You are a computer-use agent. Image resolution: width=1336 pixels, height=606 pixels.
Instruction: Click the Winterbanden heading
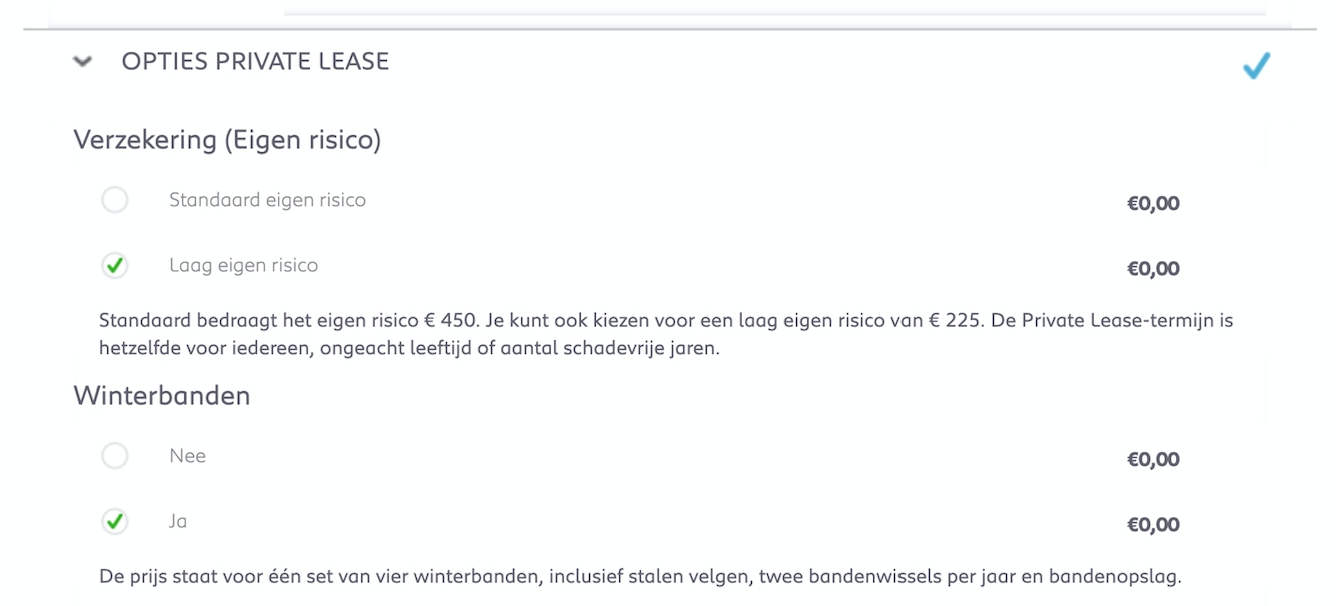pyautogui.click(x=161, y=396)
